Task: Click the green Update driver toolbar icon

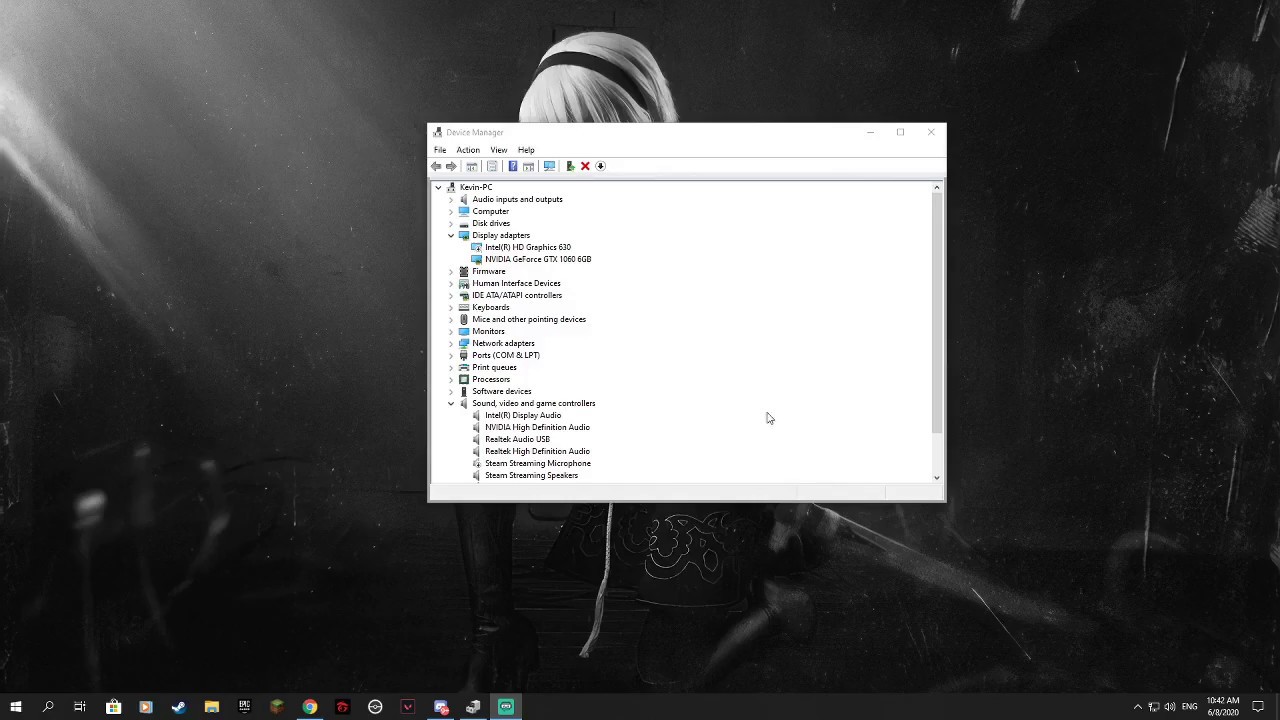Action: (570, 166)
